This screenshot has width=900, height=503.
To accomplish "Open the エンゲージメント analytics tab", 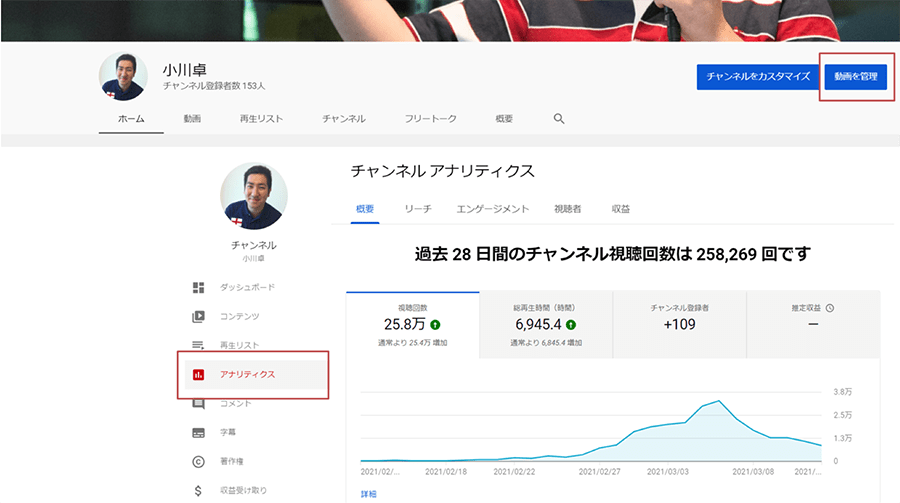I will point(492,209).
